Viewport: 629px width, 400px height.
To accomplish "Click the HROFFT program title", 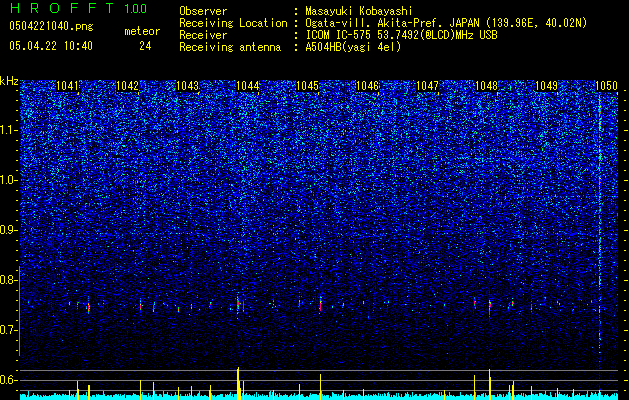I will pyautogui.click(x=62, y=8).
